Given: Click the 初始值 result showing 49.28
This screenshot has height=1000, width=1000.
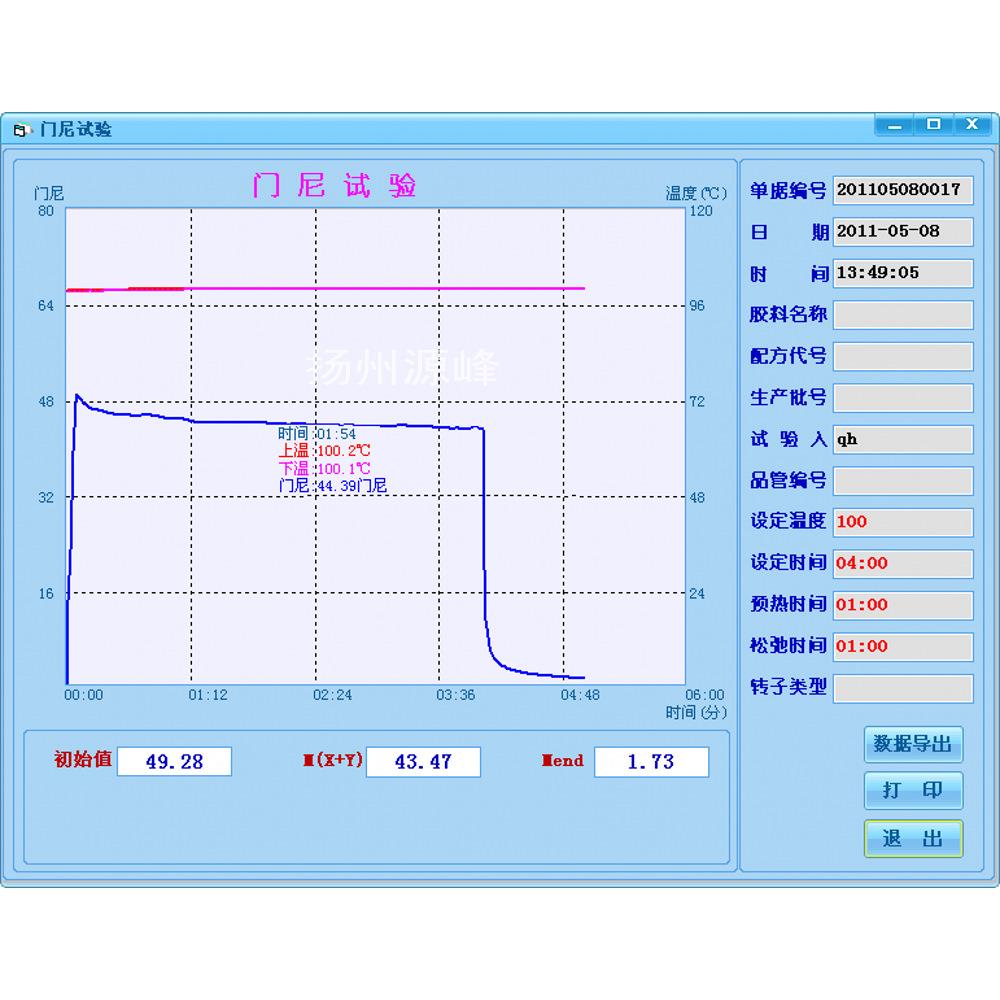Looking at the screenshot, I should 174,761.
